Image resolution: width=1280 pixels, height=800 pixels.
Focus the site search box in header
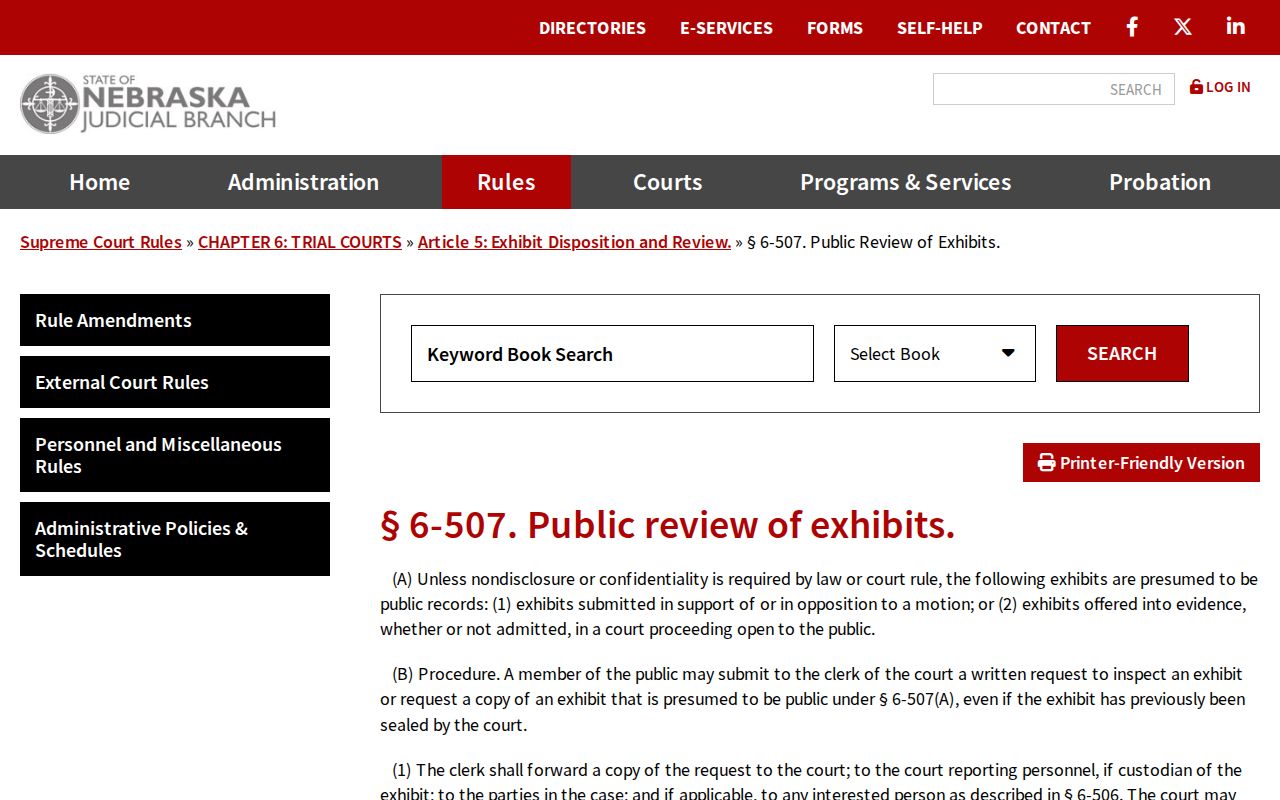(1054, 89)
